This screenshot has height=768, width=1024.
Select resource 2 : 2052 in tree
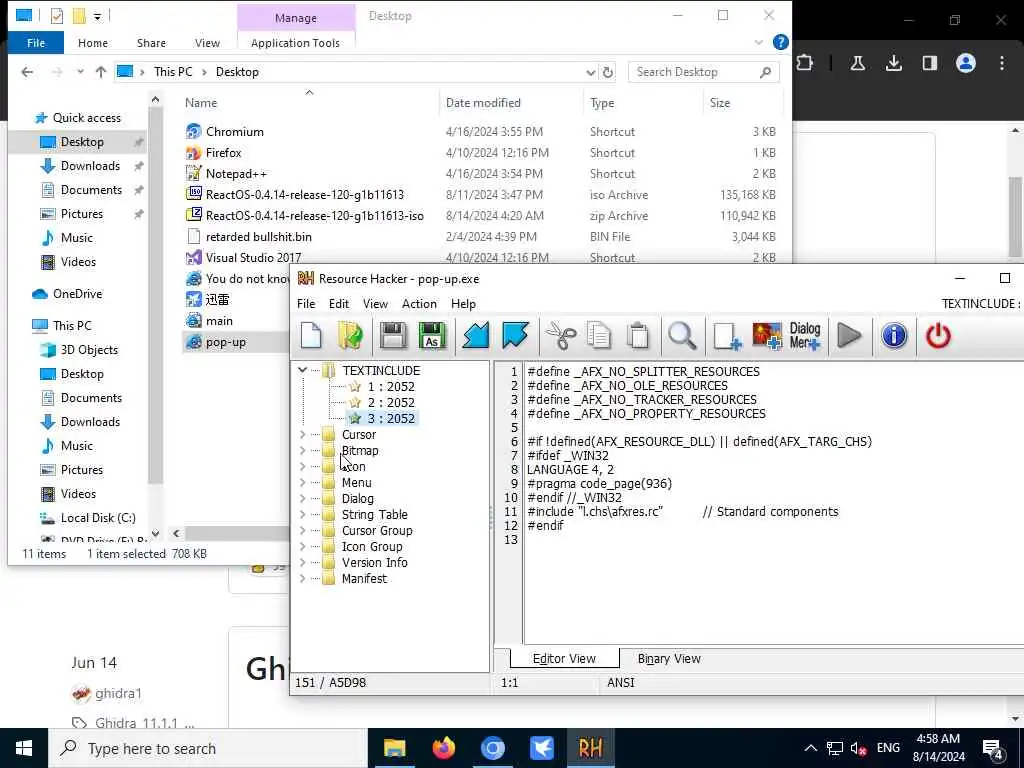[391, 402]
